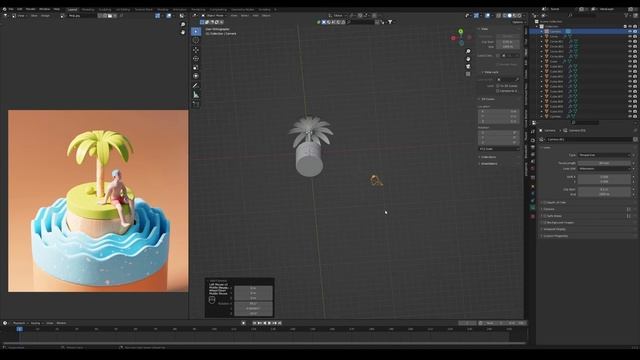Open the Output properties tab
The width and height of the screenshot is (640, 360).
pos(533,147)
